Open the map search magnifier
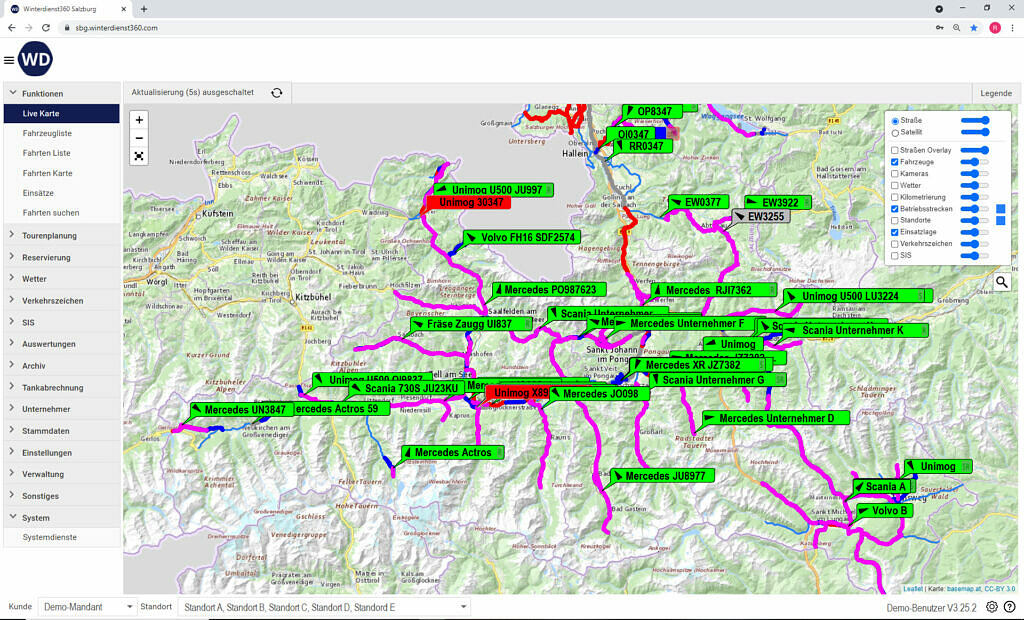Screen dimensions: 1024x620 [x=1001, y=282]
